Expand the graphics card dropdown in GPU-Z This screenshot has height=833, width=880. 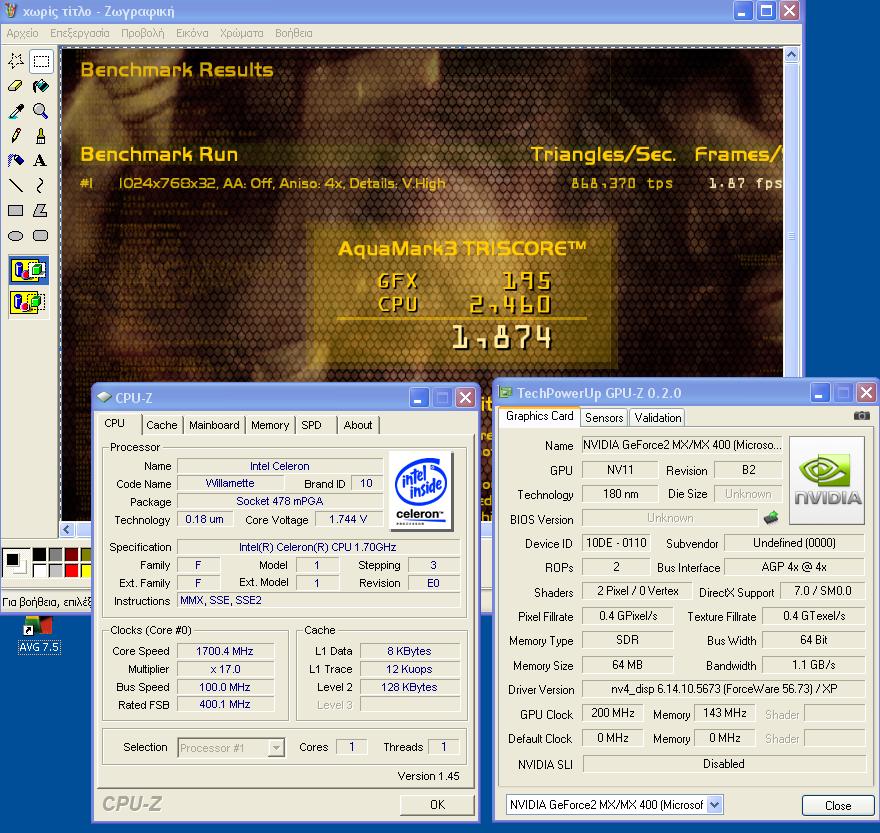pyautogui.click(x=714, y=804)
